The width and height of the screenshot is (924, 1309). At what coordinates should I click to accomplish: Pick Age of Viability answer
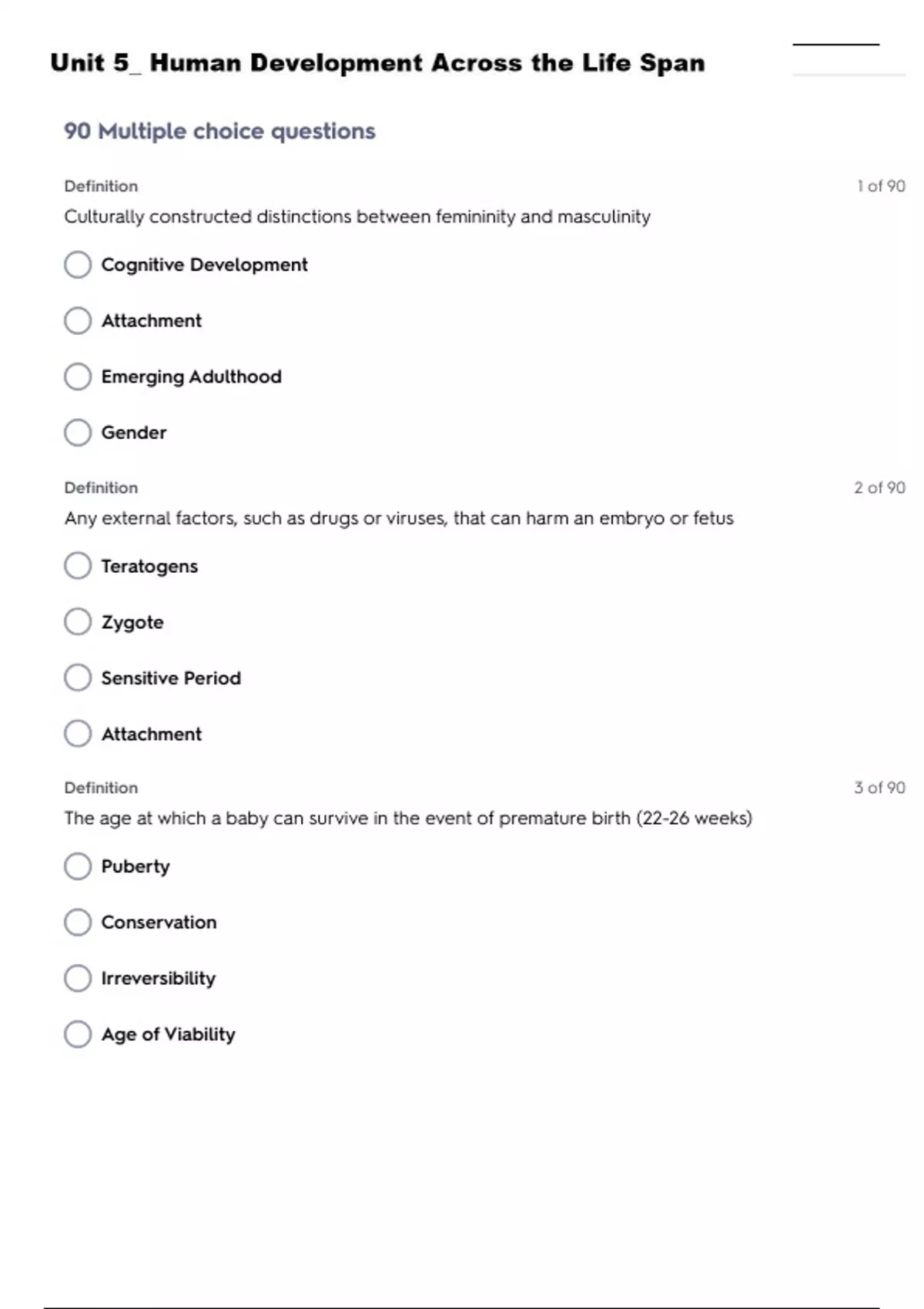click(x=78, y=1034)
